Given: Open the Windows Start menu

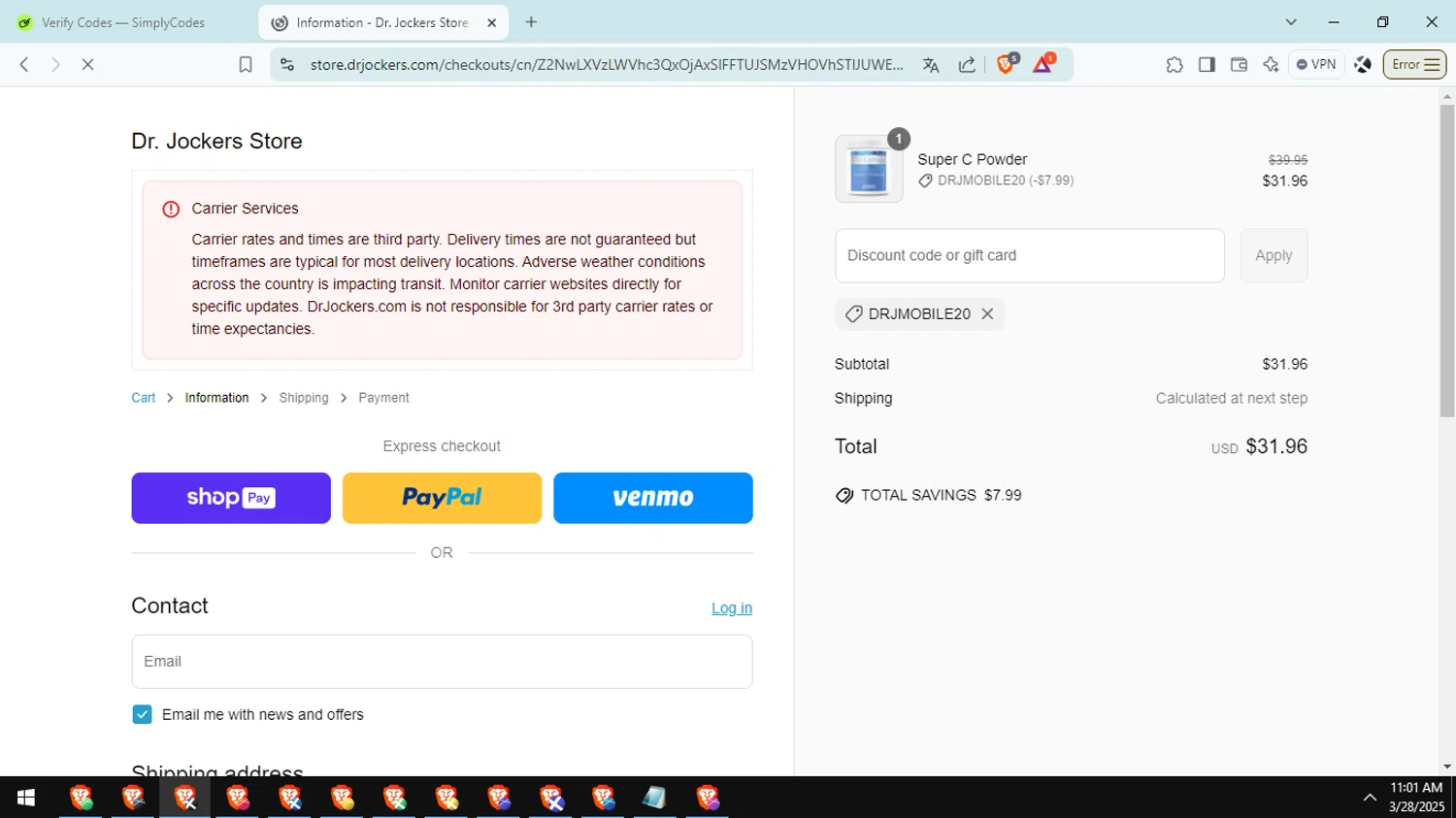Looking at the screenshot, I should [26, 798].
